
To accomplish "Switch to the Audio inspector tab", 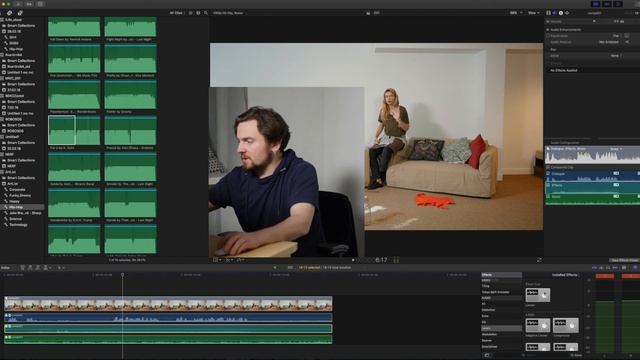I will click(554, 13).
